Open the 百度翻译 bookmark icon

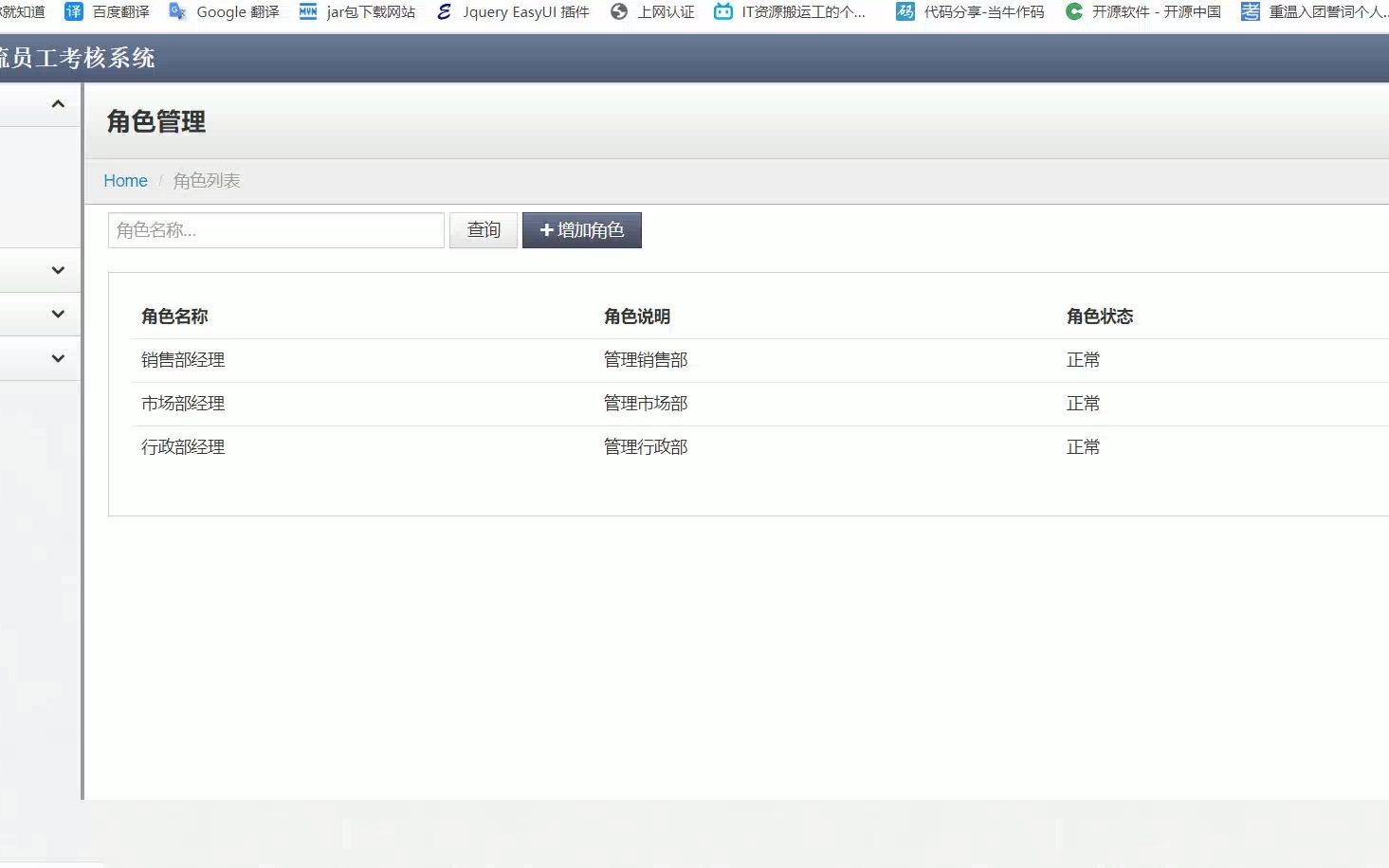pyautogui.click(x=73, y=11)
